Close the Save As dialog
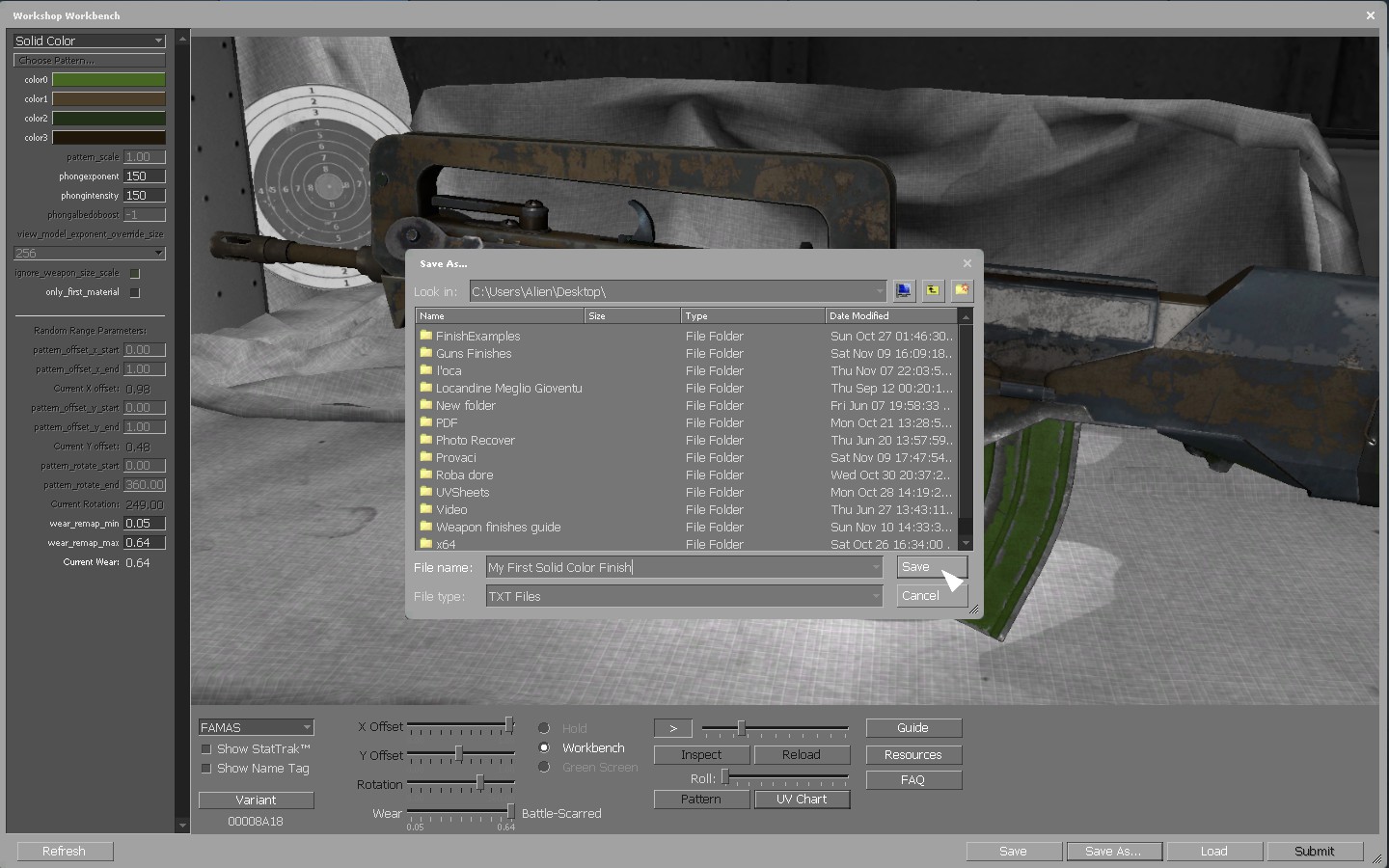This screenshot has height=868, width=1389. (967, 263)
